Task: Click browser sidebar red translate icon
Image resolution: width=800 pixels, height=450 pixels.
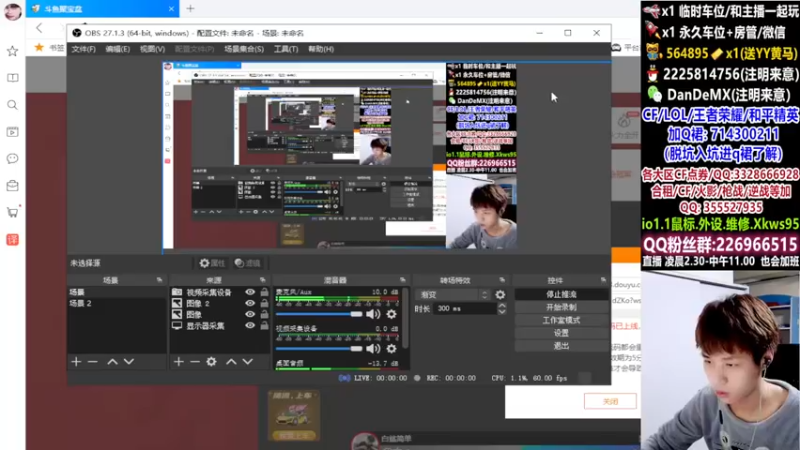Action: point(12,239)
